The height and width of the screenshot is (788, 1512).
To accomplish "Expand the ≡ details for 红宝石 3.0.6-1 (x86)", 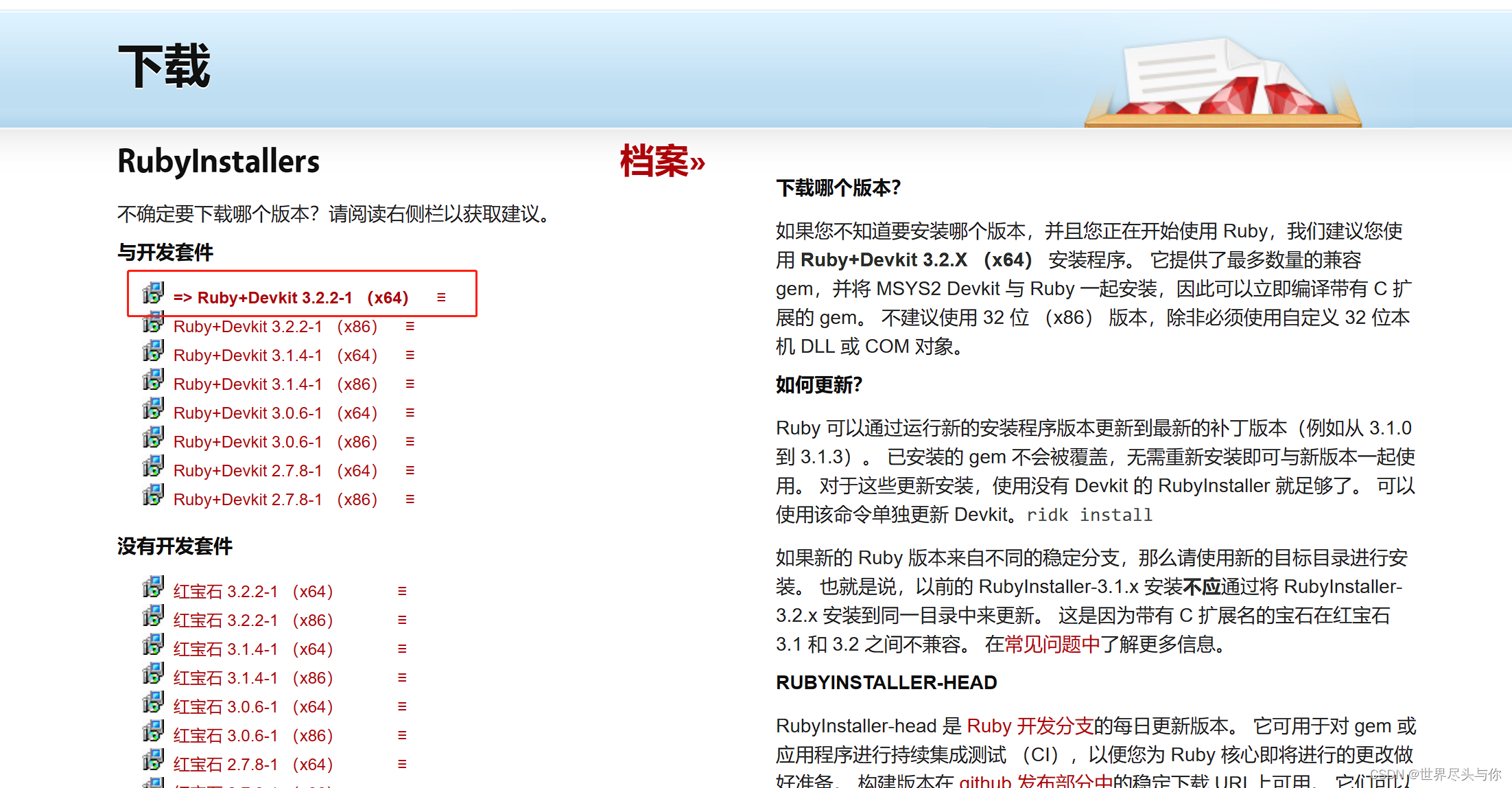I will point(402,735).
